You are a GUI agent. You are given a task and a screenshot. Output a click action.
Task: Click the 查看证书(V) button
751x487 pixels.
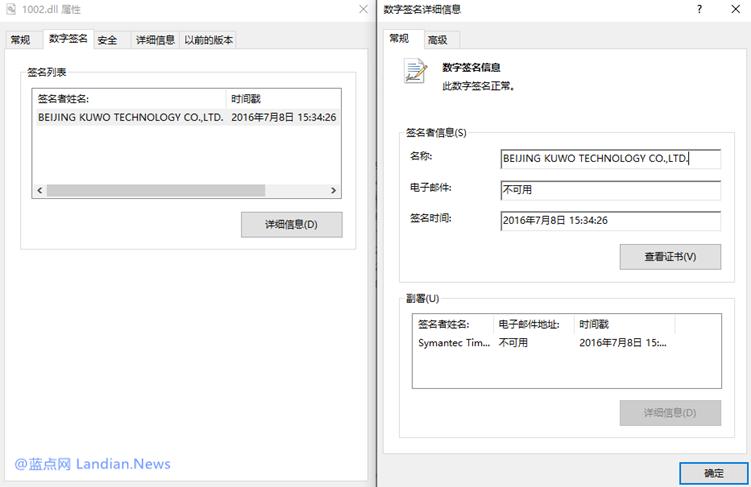pos(670,257)
